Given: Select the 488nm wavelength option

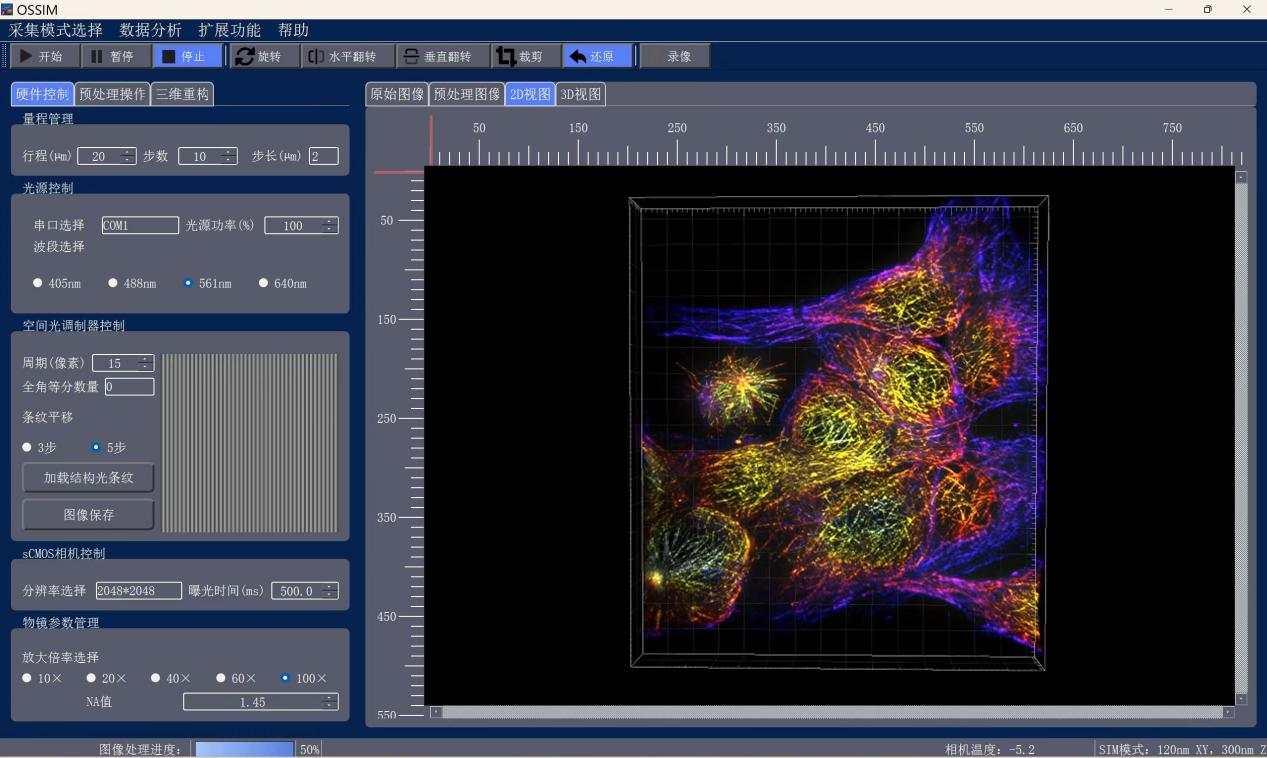Looking at the screenshot, I should (x=113, y=283).
